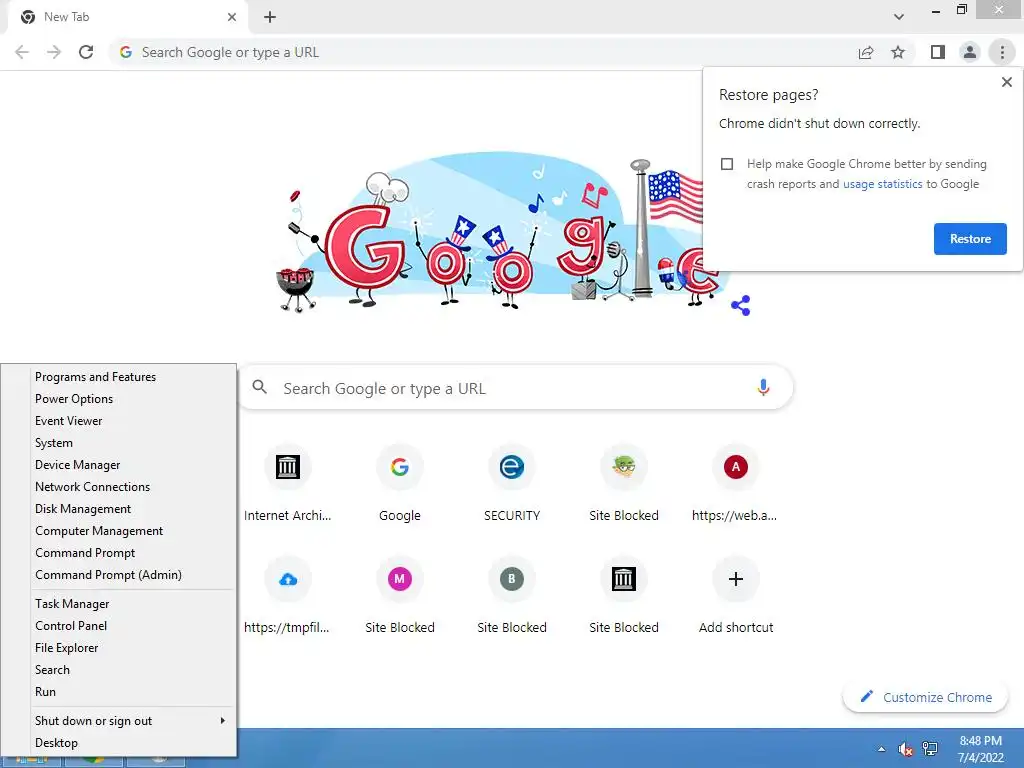Open the Chrome profile avatar
This screenshot has width=1024, height=768.
[x=970, y=52]
